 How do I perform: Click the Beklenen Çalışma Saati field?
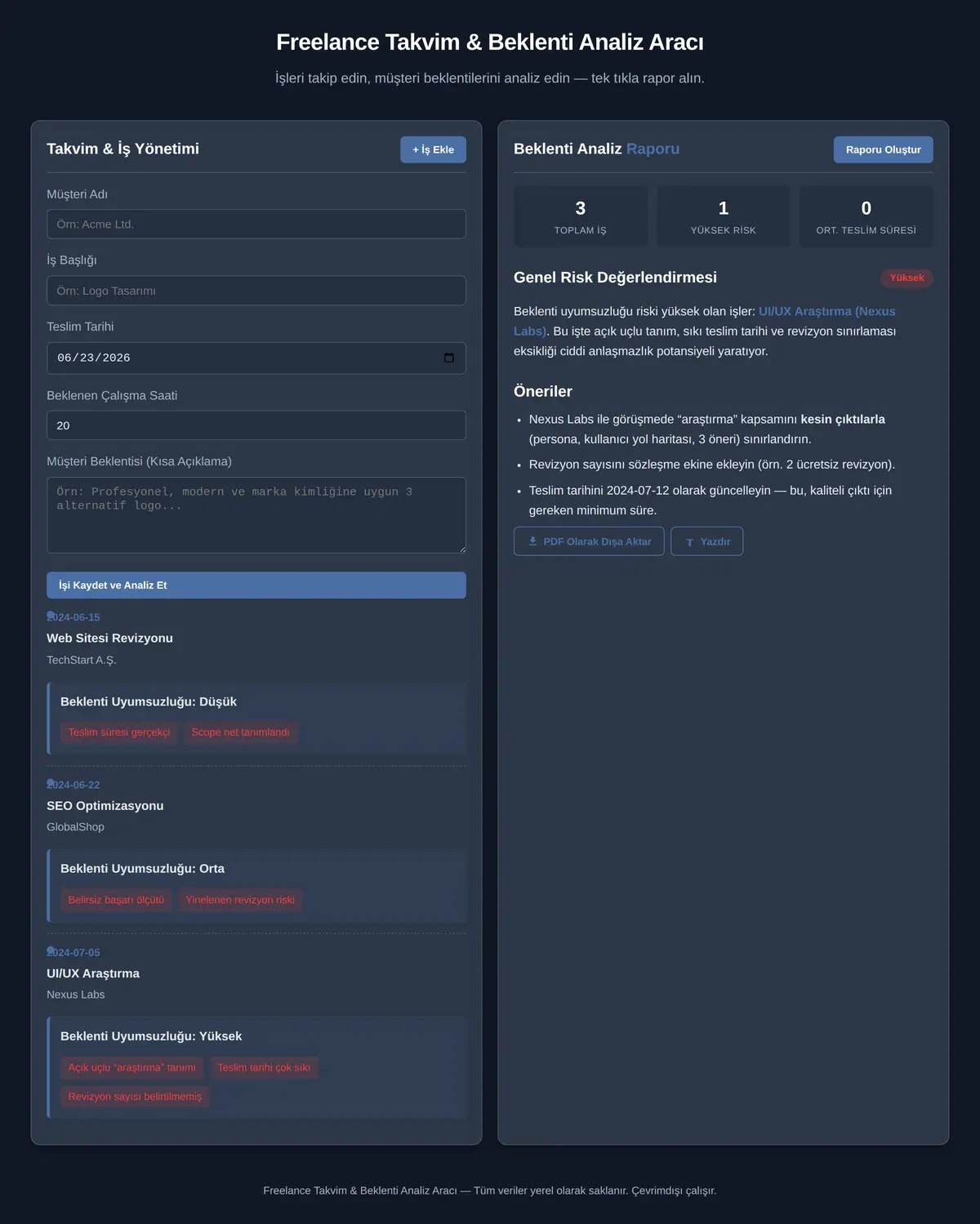[x=256, y=425]
